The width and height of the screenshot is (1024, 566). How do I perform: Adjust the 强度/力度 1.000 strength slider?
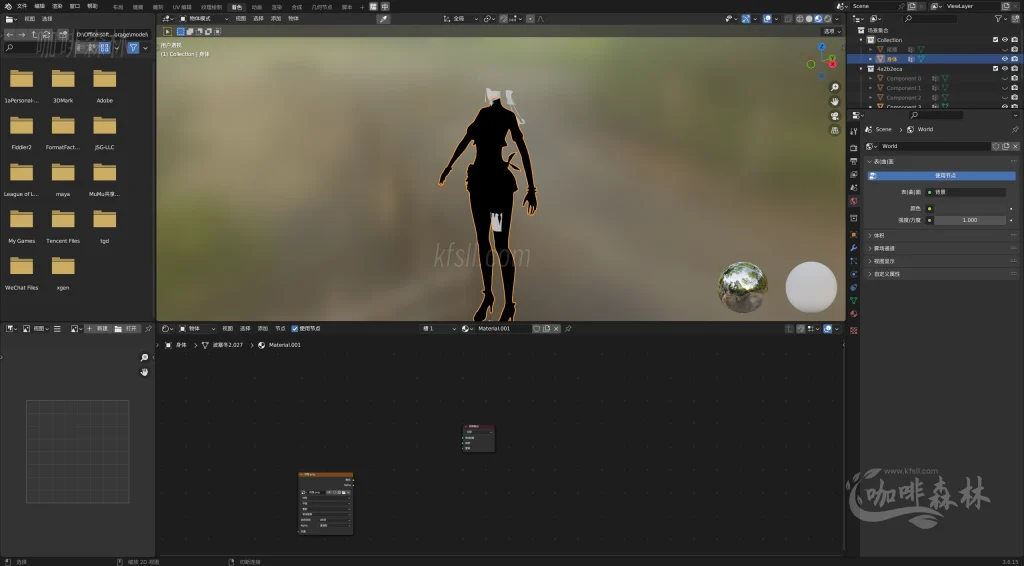[970, 220]
